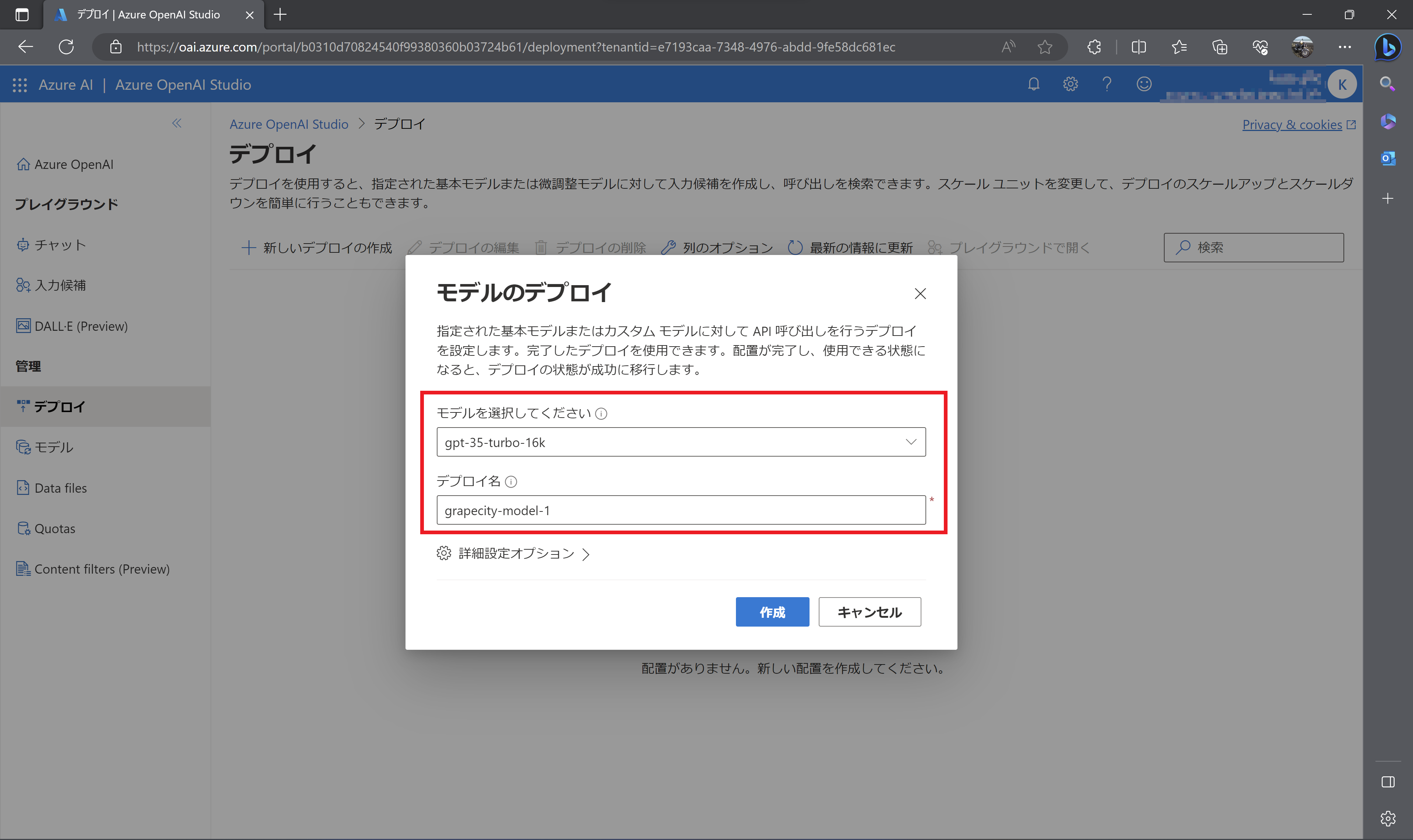Viewport: 1413px width, 840px height.
Task: Go back in browser
Action: [x=25, y=46]
